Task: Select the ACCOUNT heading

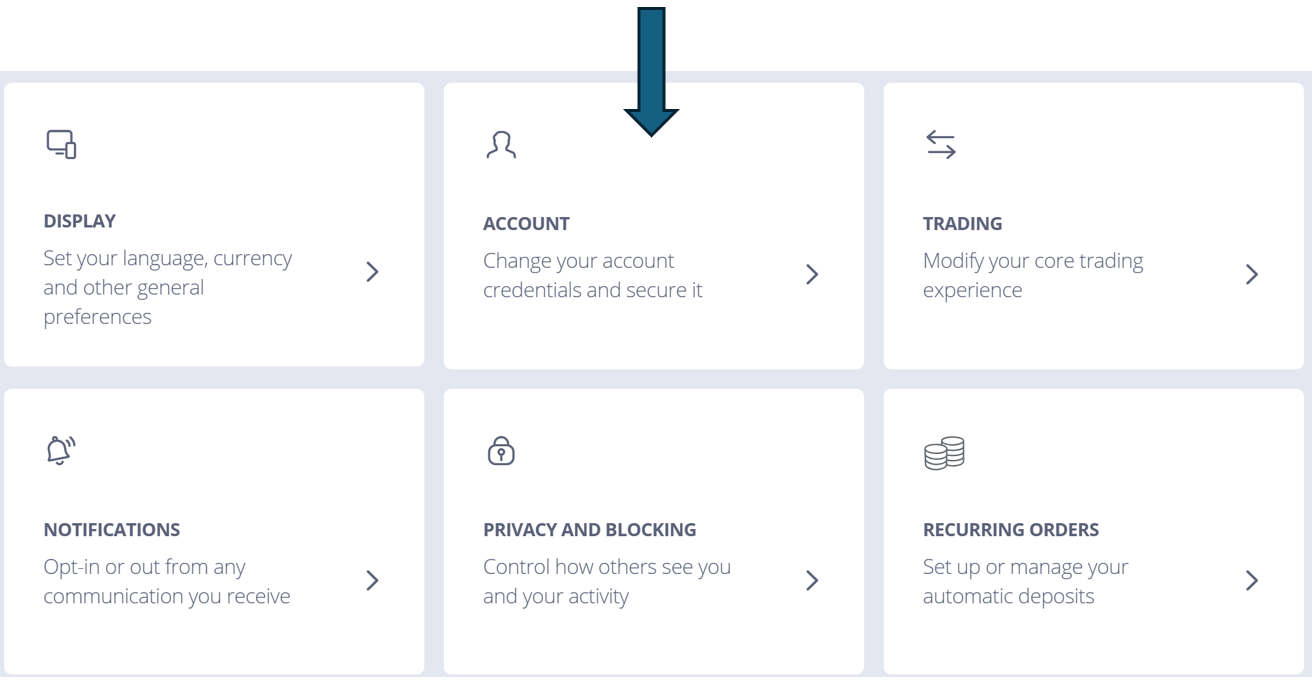Action: (526, 223)
